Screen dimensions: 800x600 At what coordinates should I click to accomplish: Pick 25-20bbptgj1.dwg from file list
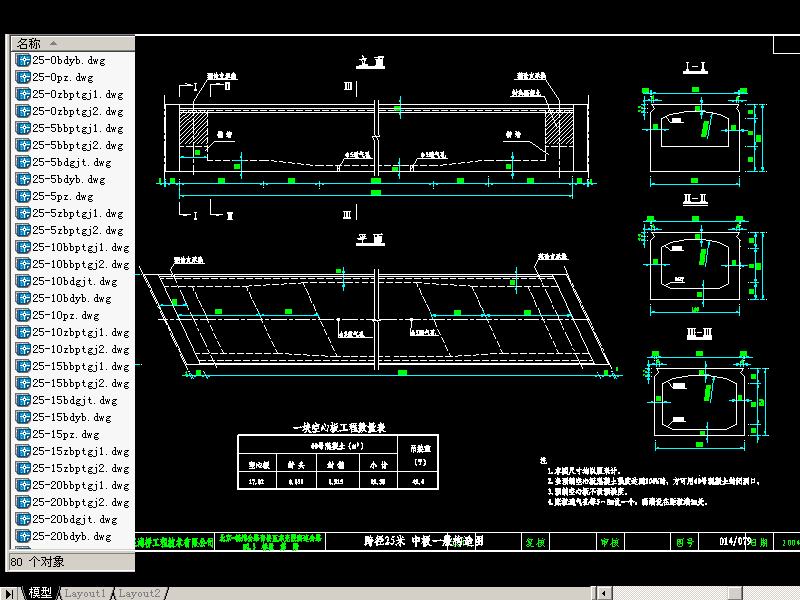81,485
